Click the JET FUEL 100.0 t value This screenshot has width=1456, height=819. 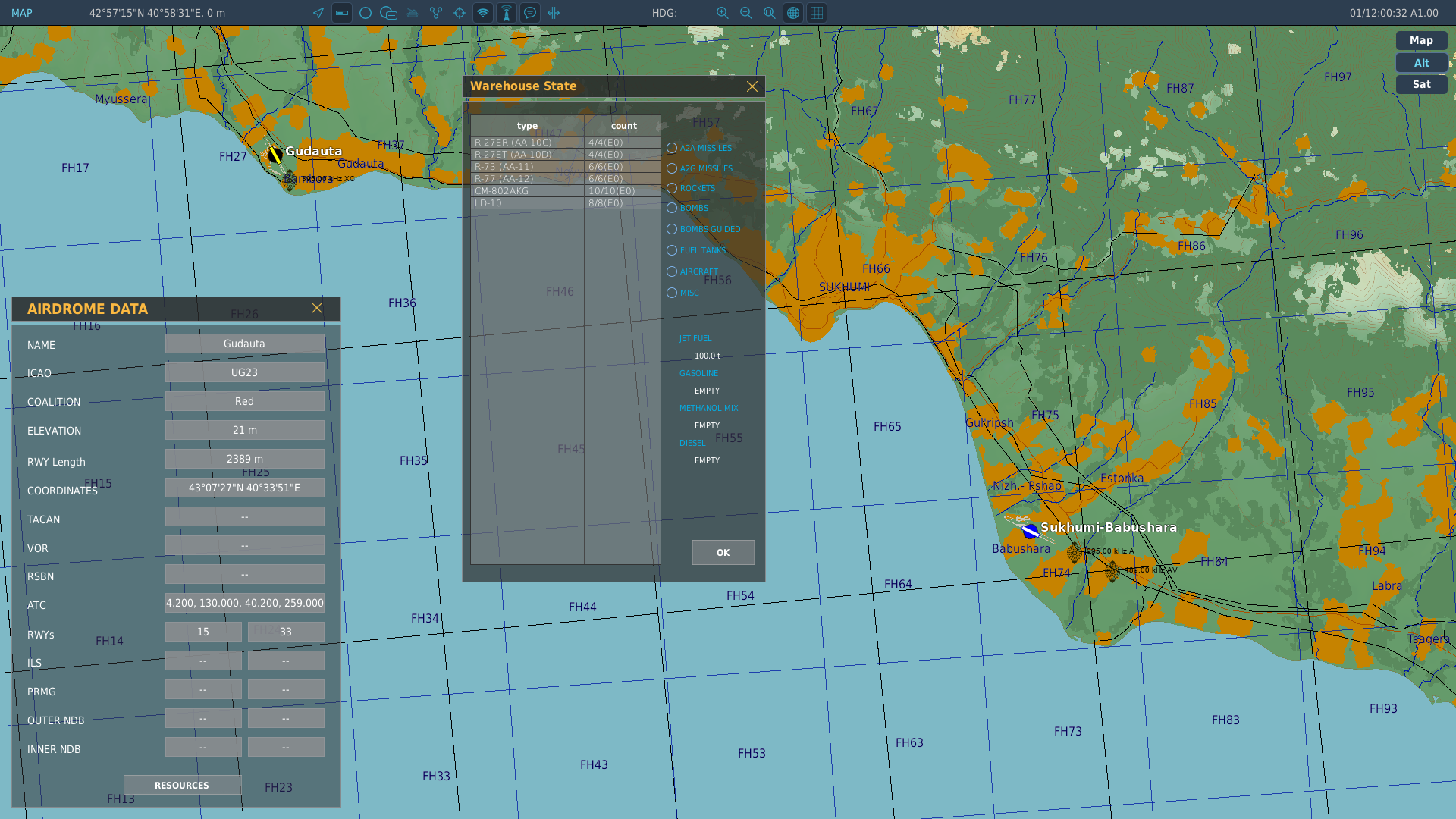pyautogui.click(x=708, y=356)
